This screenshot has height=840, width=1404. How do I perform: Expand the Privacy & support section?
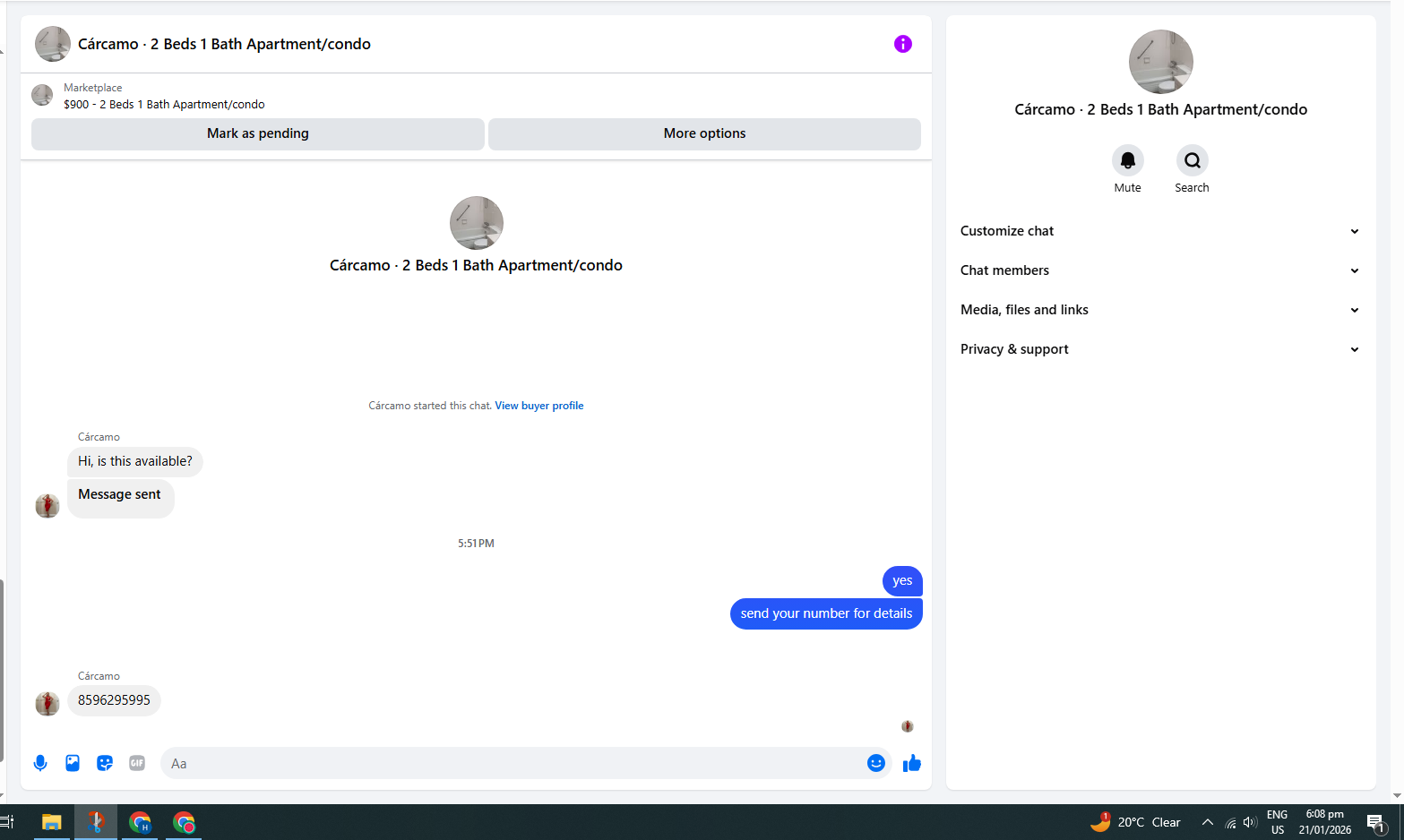(1160, 349)
